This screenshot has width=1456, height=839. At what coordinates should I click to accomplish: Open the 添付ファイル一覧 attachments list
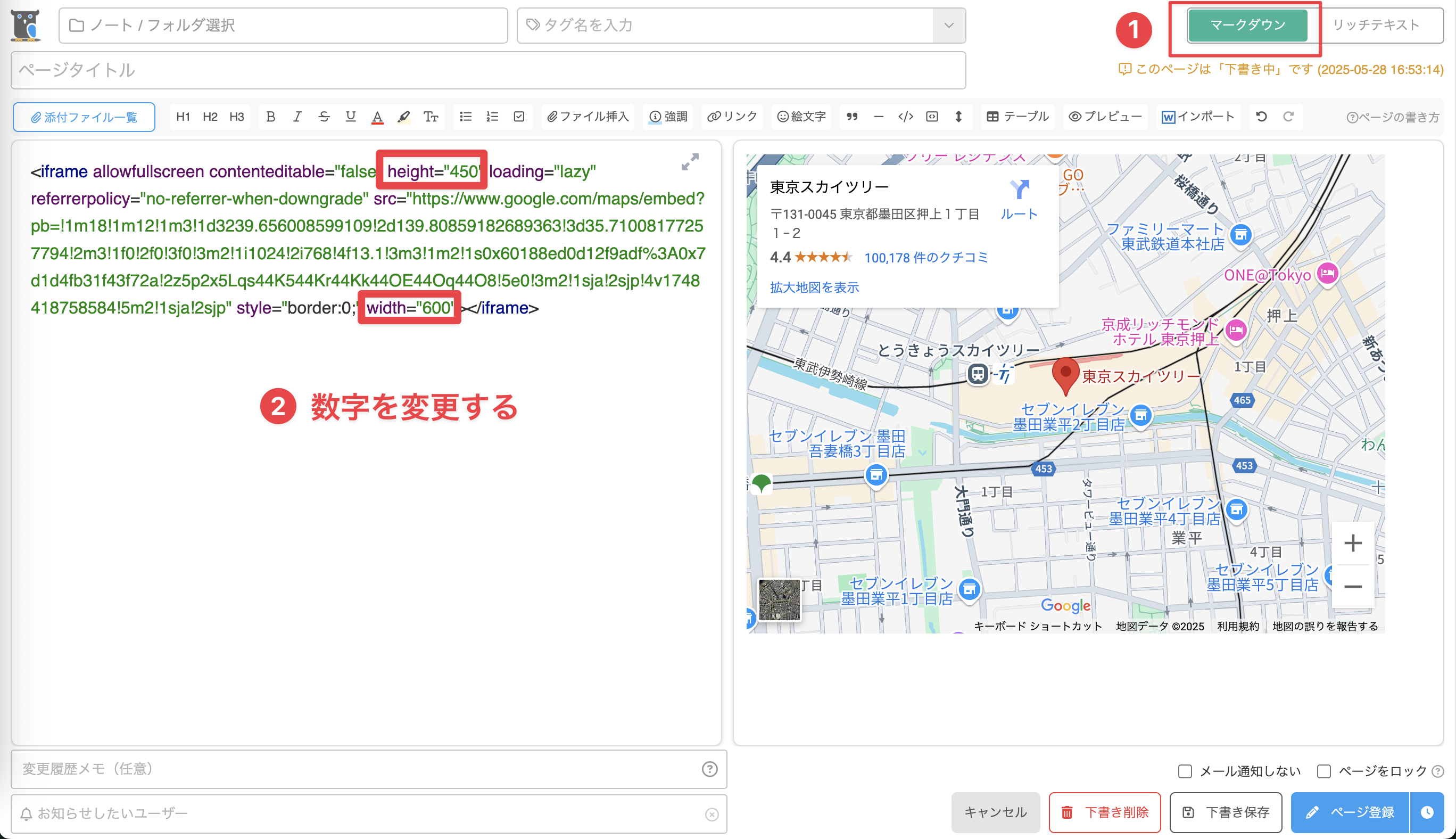pos(84,118)
